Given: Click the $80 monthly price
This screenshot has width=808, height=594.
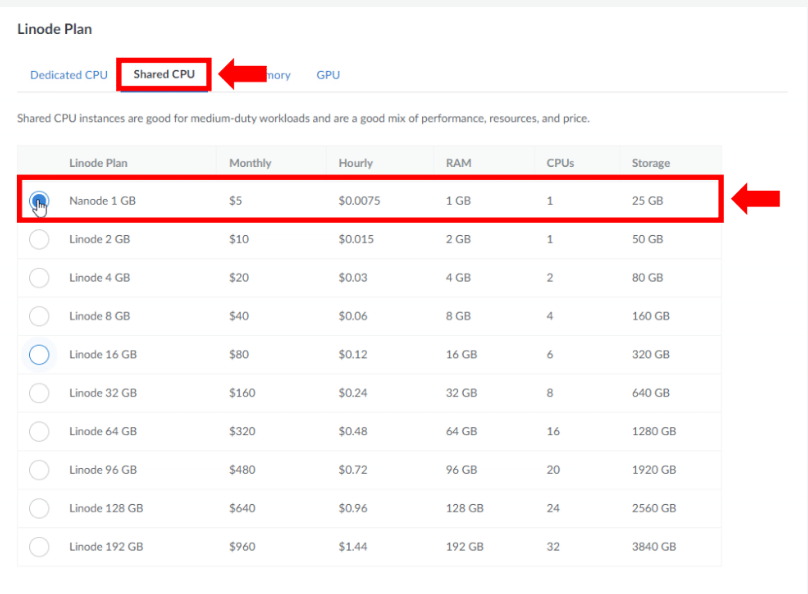Looking at the screenshot, I should coord(239,355).
